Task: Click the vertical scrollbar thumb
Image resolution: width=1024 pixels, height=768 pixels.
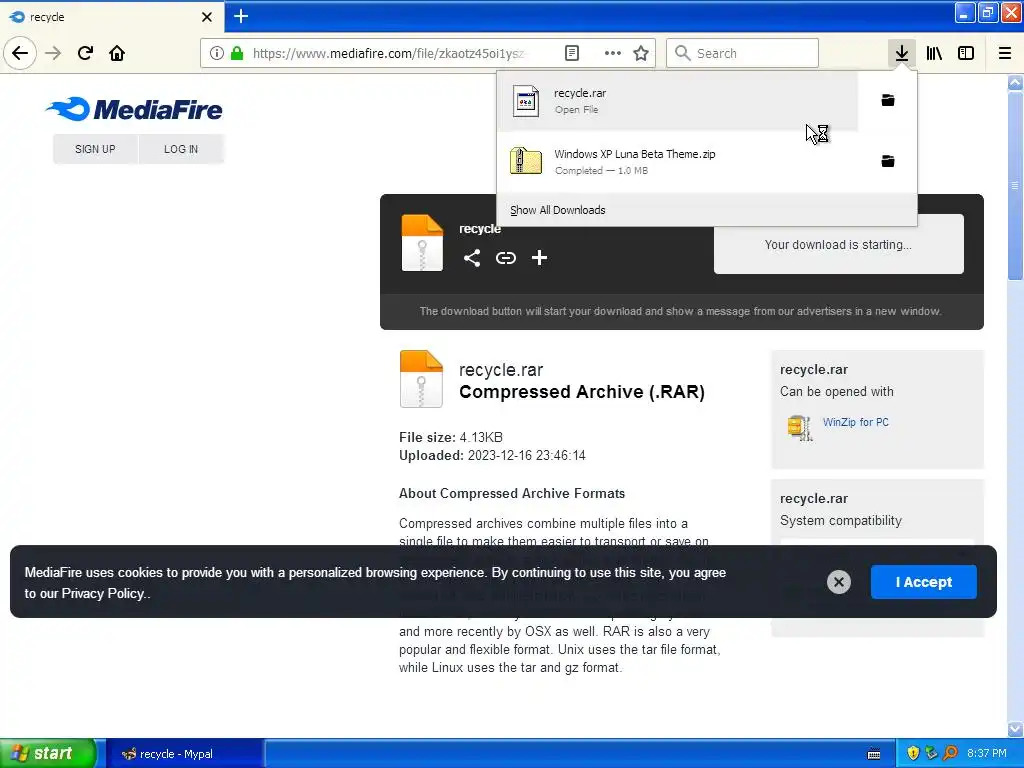Action: pyautogui.click(x=1015, y=185)
